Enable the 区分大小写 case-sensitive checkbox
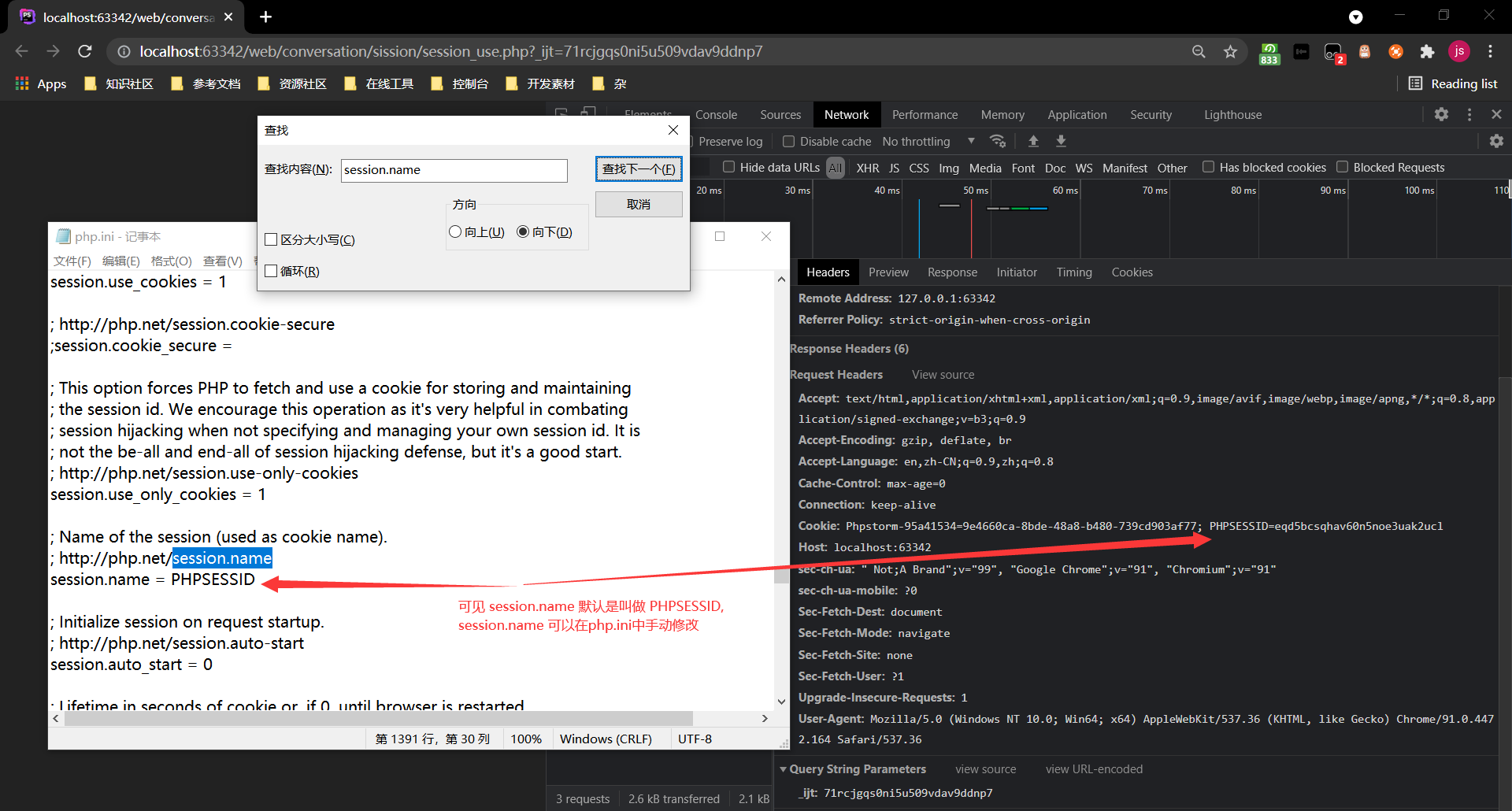 [271, 239]
